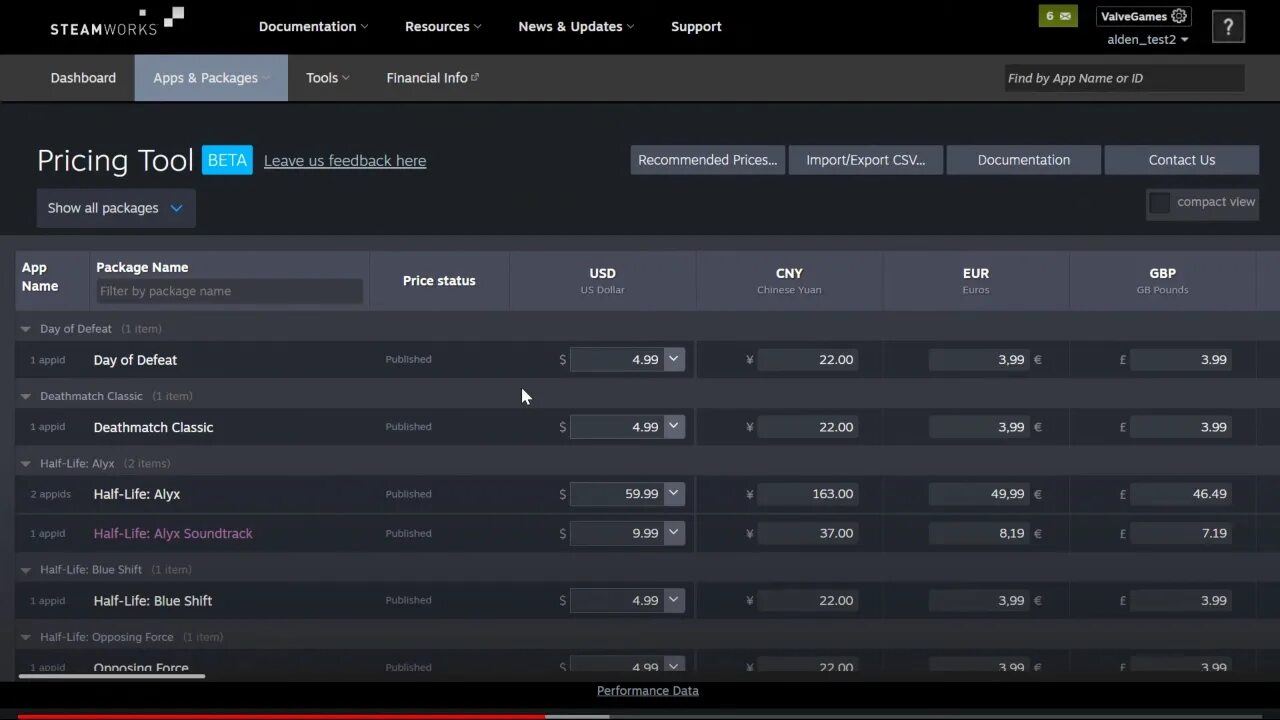Click the 2 appids label for Alyx
This screenshot has height=720, width=1280.
pyautogui.click(x=50, y=494)
